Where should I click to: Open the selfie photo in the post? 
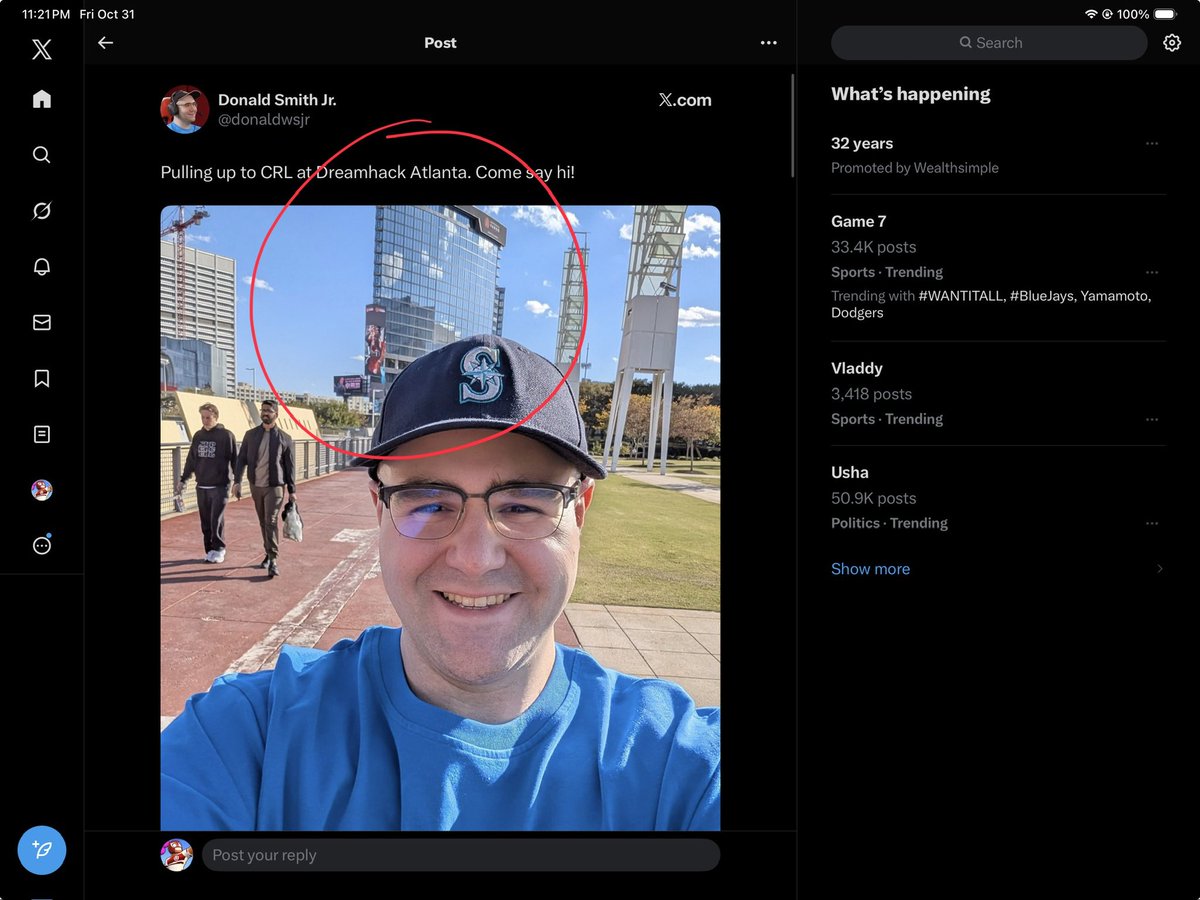[x=440, y=518]
